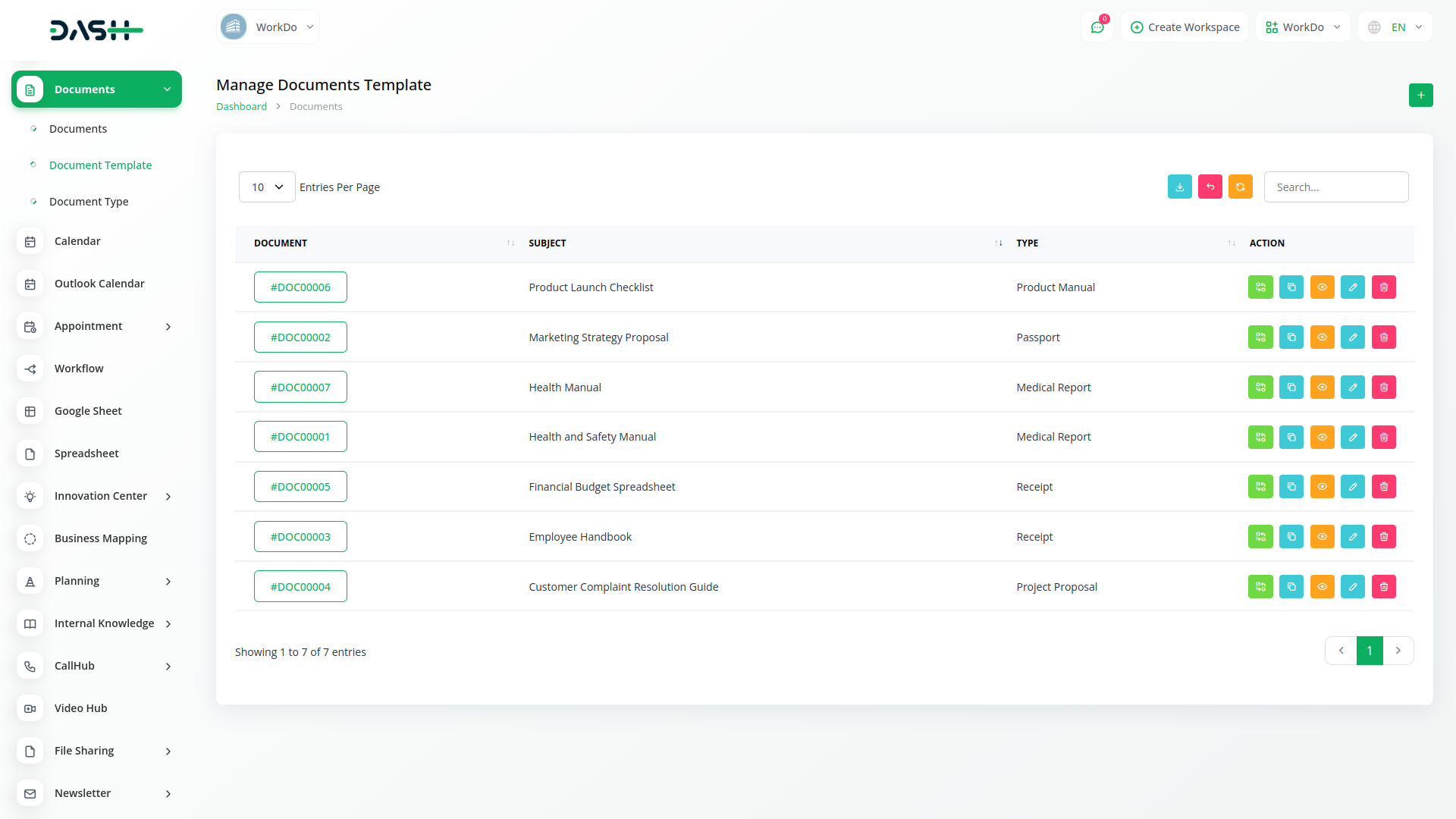Click the green add template plus button
Screen dimensions: 1456x819
(1420, 95)
